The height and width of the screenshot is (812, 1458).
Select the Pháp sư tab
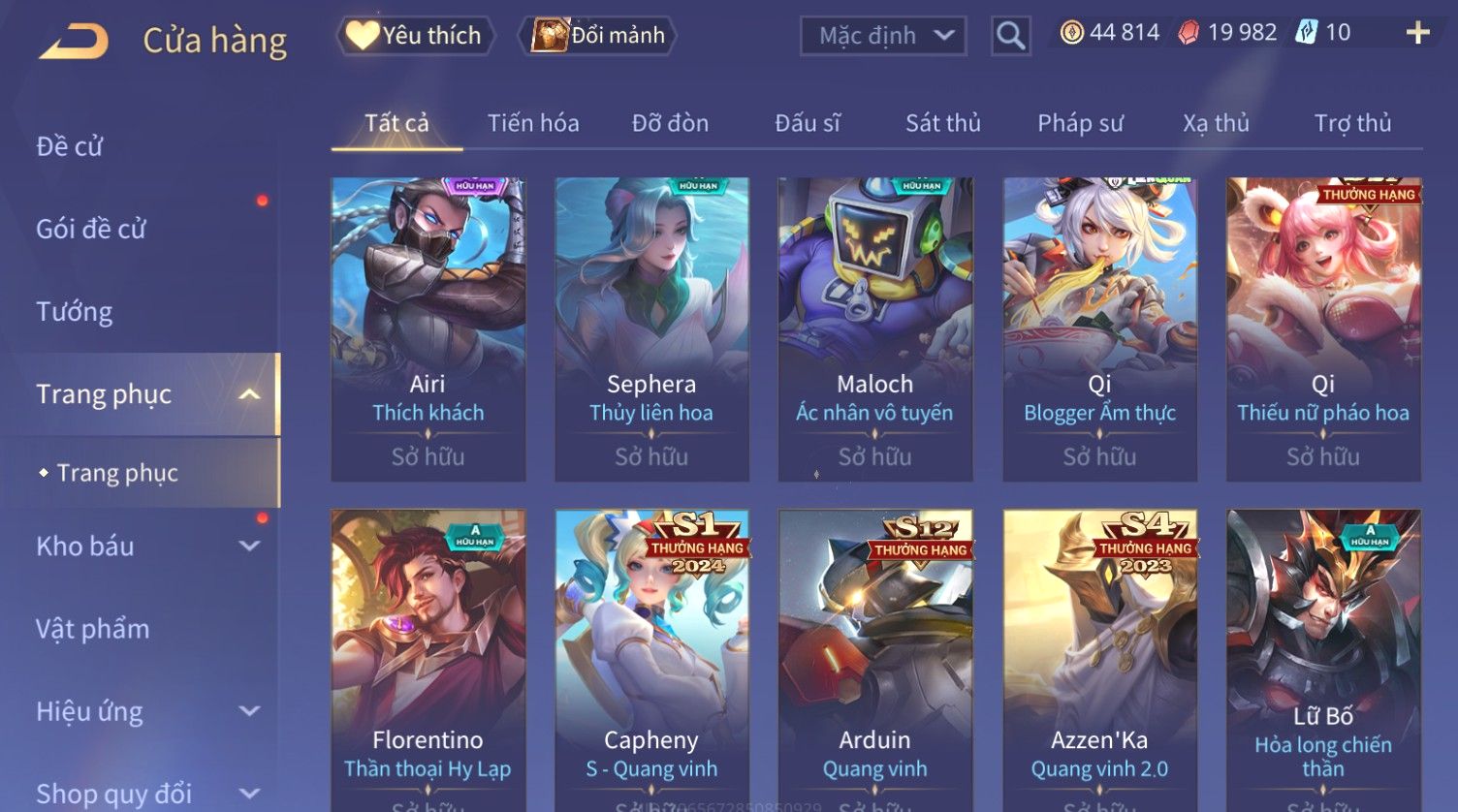click(1080, 123)
